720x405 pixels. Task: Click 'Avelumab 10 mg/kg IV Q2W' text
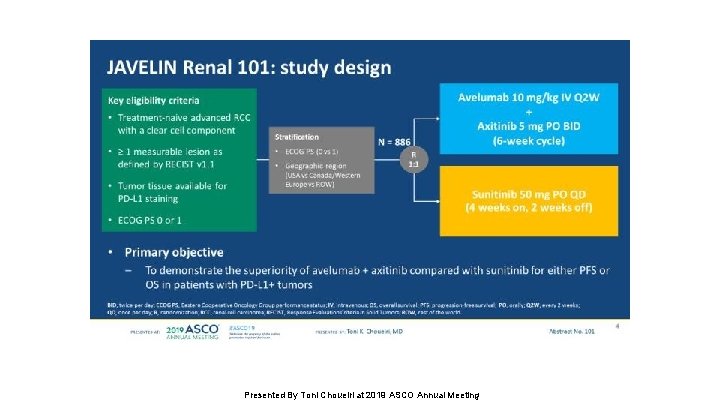(529, 97)
